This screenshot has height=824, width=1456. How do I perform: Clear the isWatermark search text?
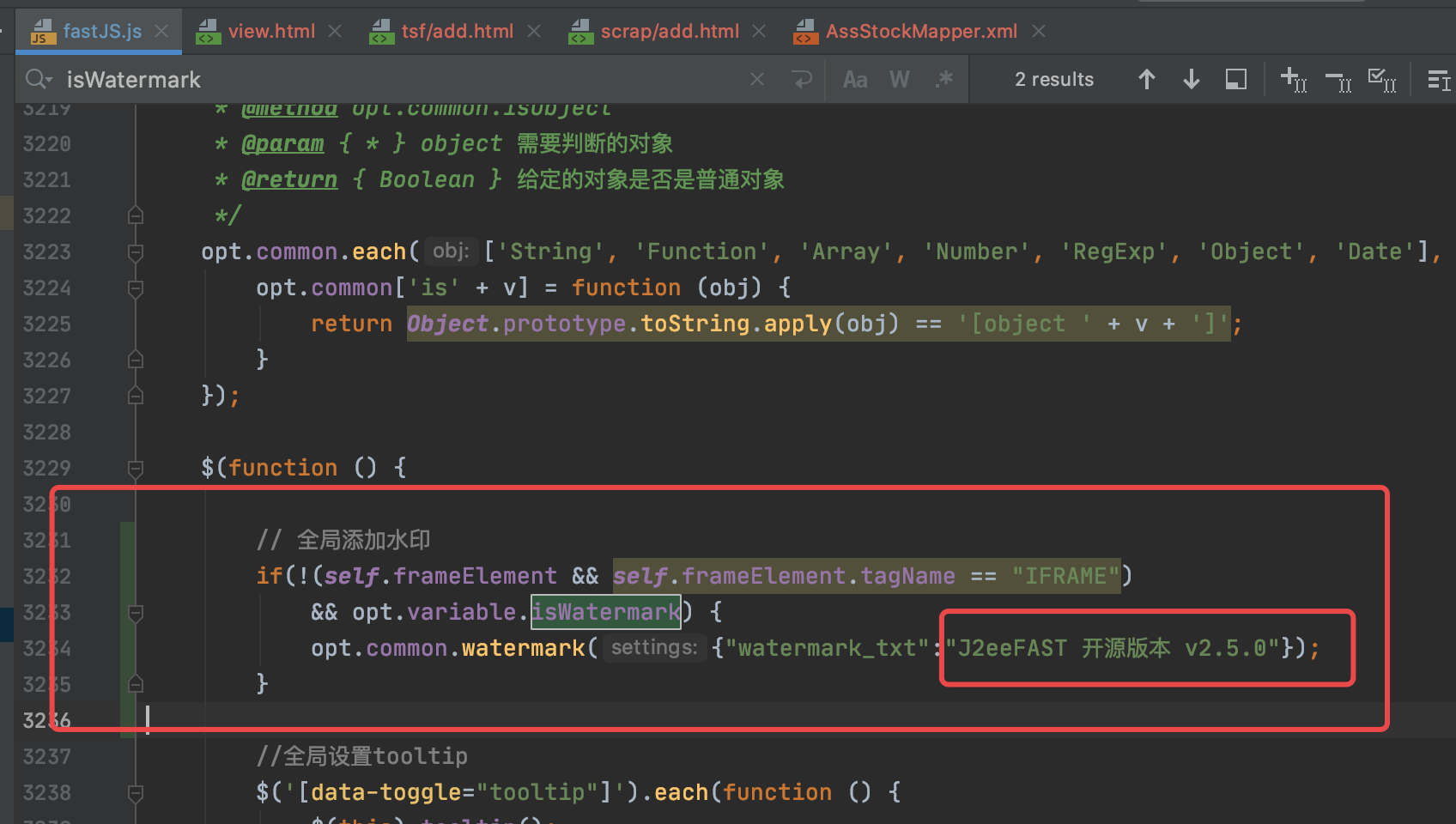point(757,80)
